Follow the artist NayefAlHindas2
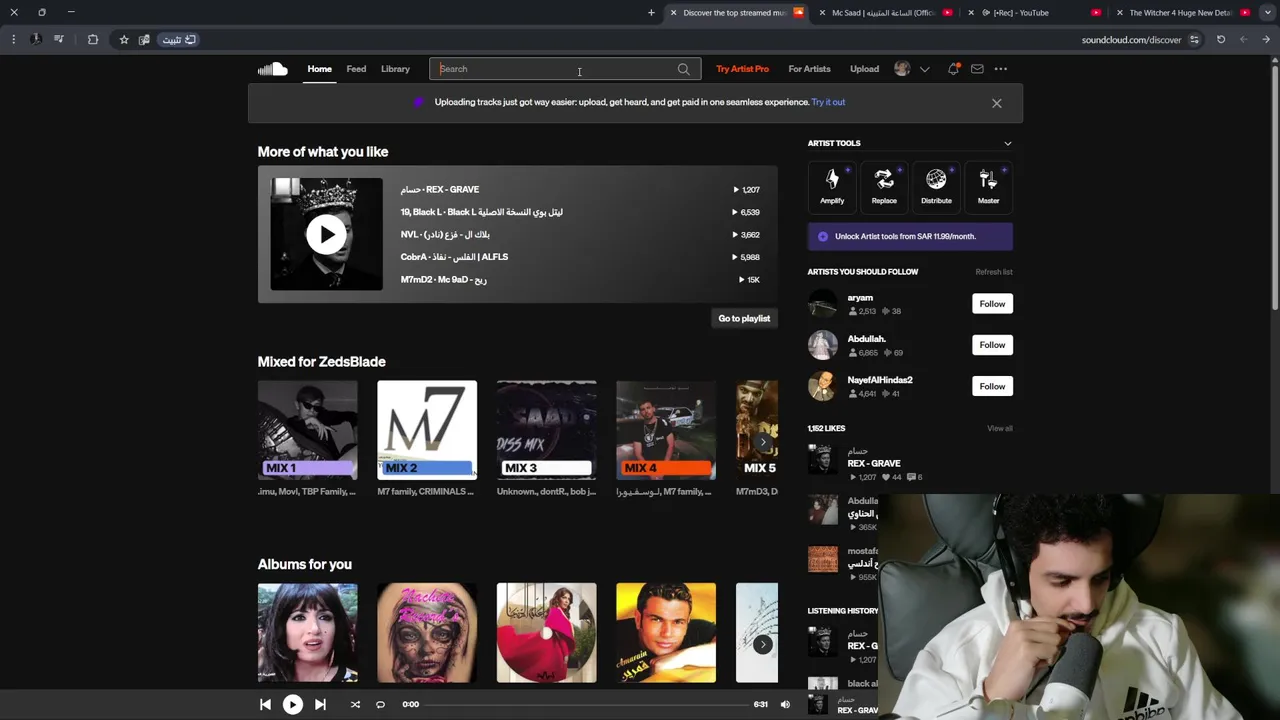The height and width of the screenshot is (720, 1280). point(992,386)
